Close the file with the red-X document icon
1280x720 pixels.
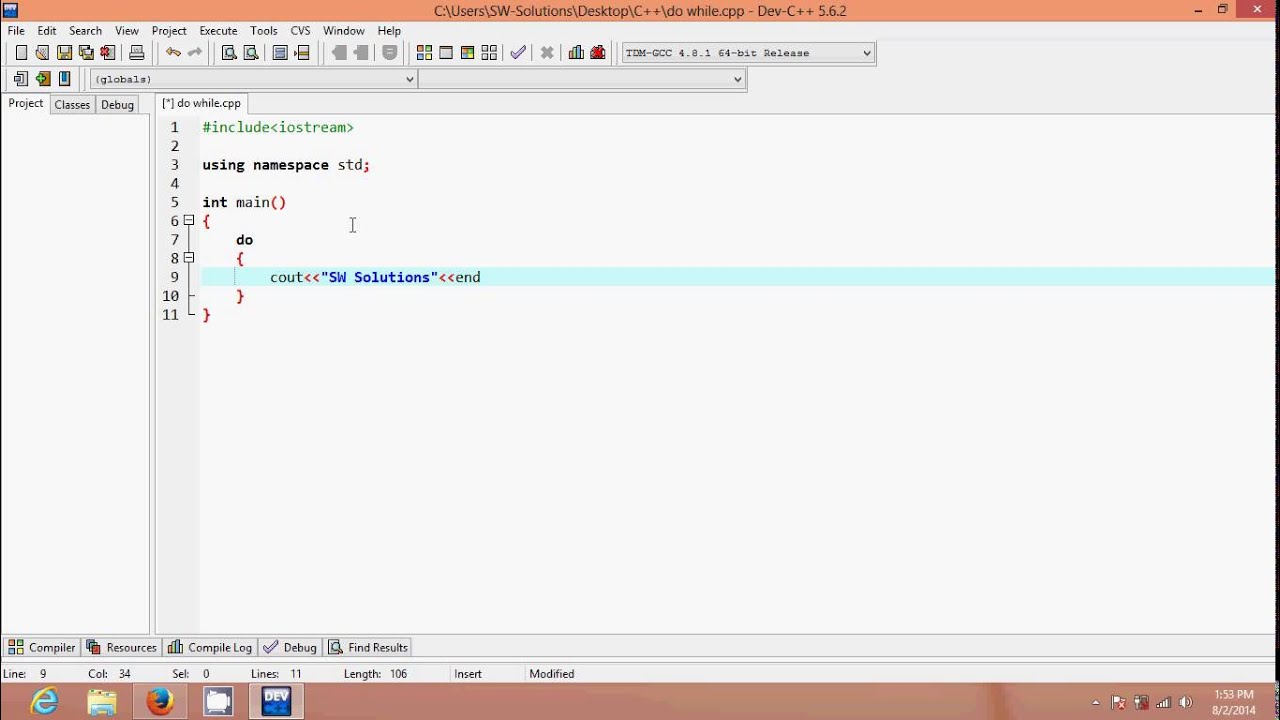[108, 53]
